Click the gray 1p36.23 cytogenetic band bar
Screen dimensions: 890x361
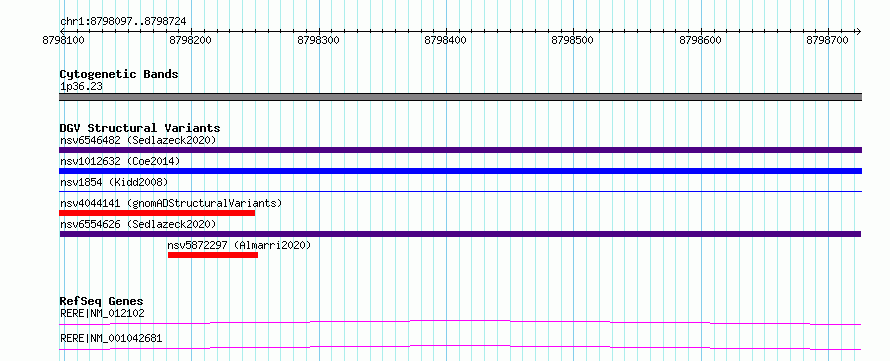click(460, 97)
